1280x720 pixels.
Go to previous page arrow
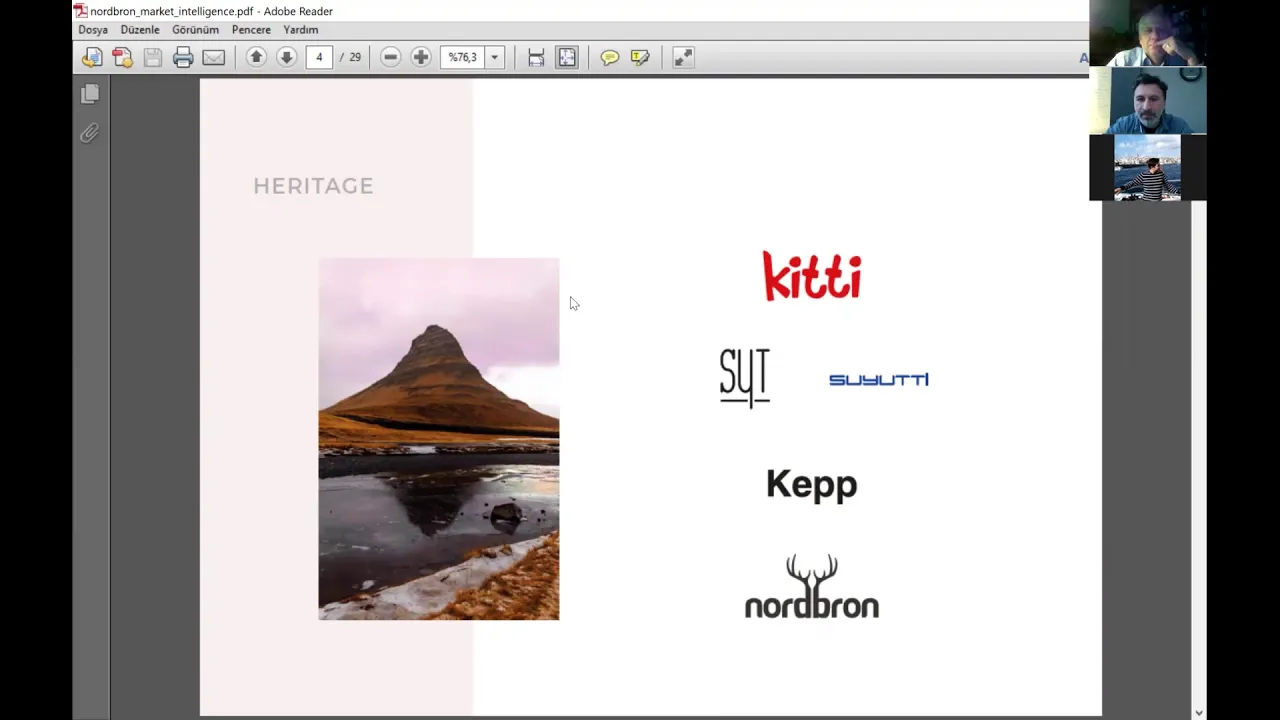pyautogui.click(x=256, y=57)
